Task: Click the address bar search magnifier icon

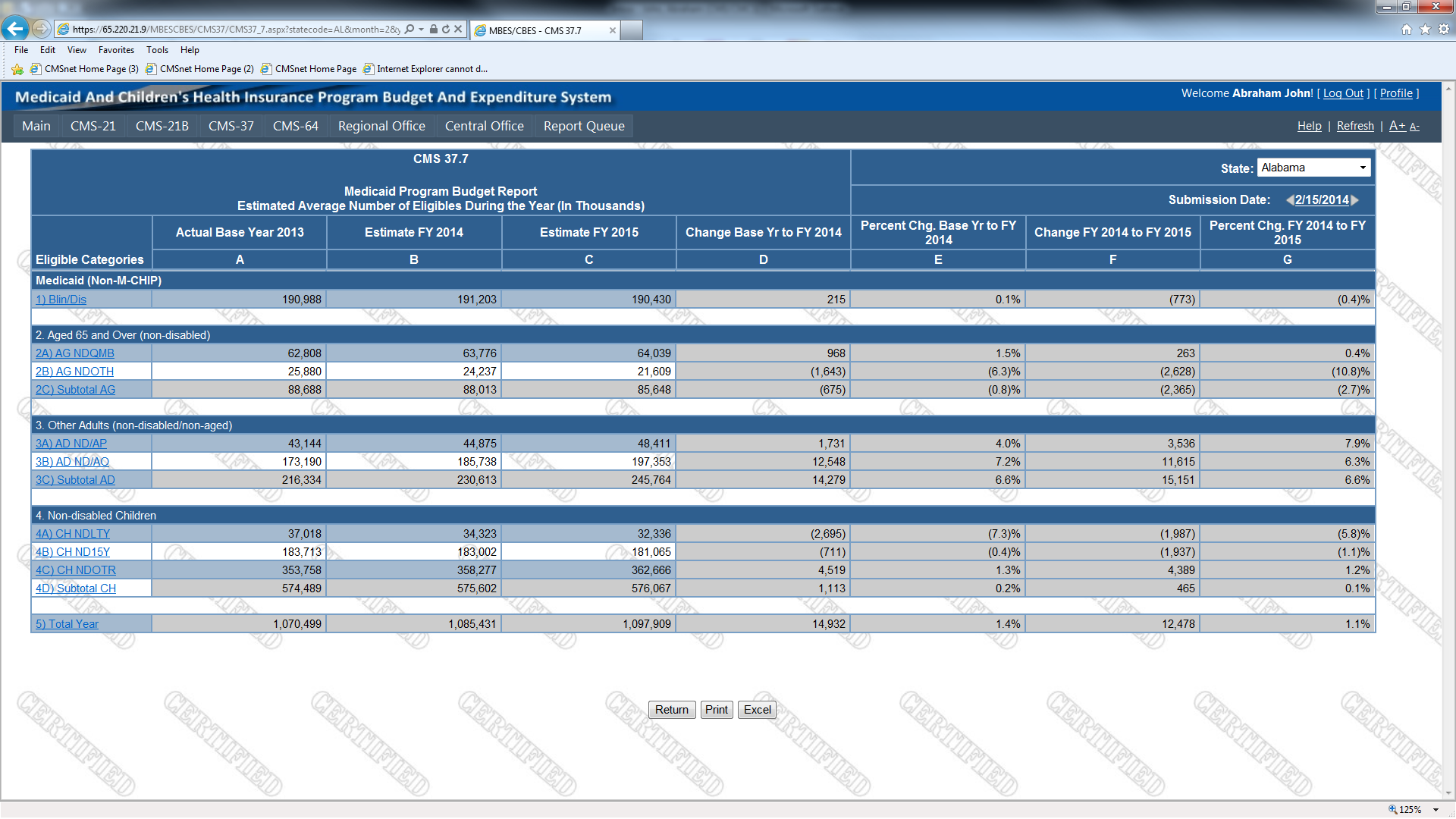Action: click(x=409, y=30)
